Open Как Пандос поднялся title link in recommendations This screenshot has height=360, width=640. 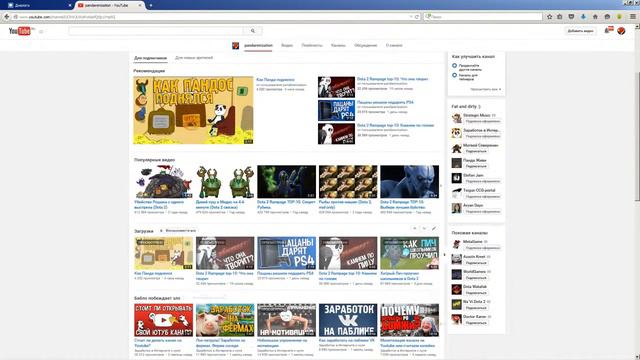pyautogui.click(x=275, y=80)
